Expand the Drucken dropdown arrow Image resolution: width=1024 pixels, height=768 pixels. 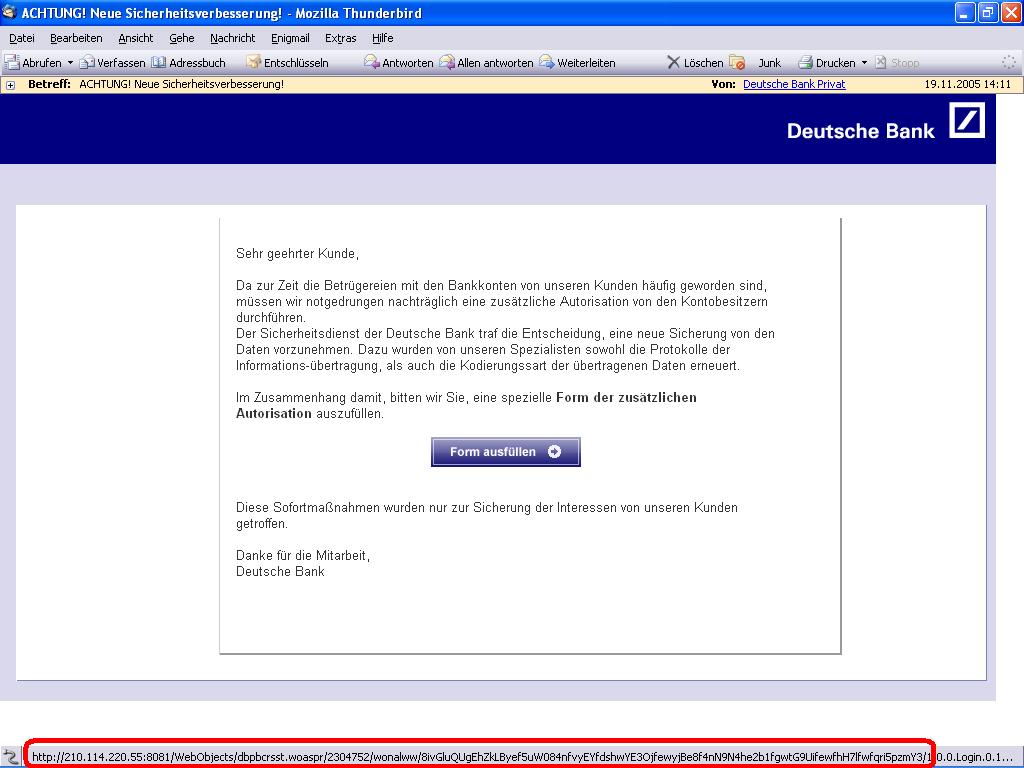point(864,63)
